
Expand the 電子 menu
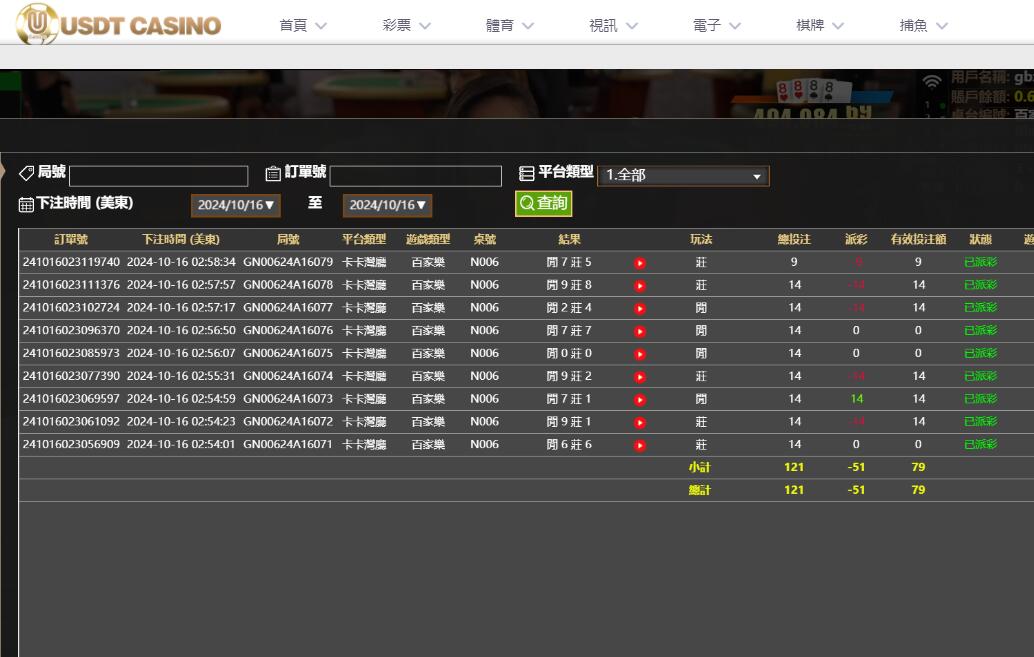(x=717, y=26)
